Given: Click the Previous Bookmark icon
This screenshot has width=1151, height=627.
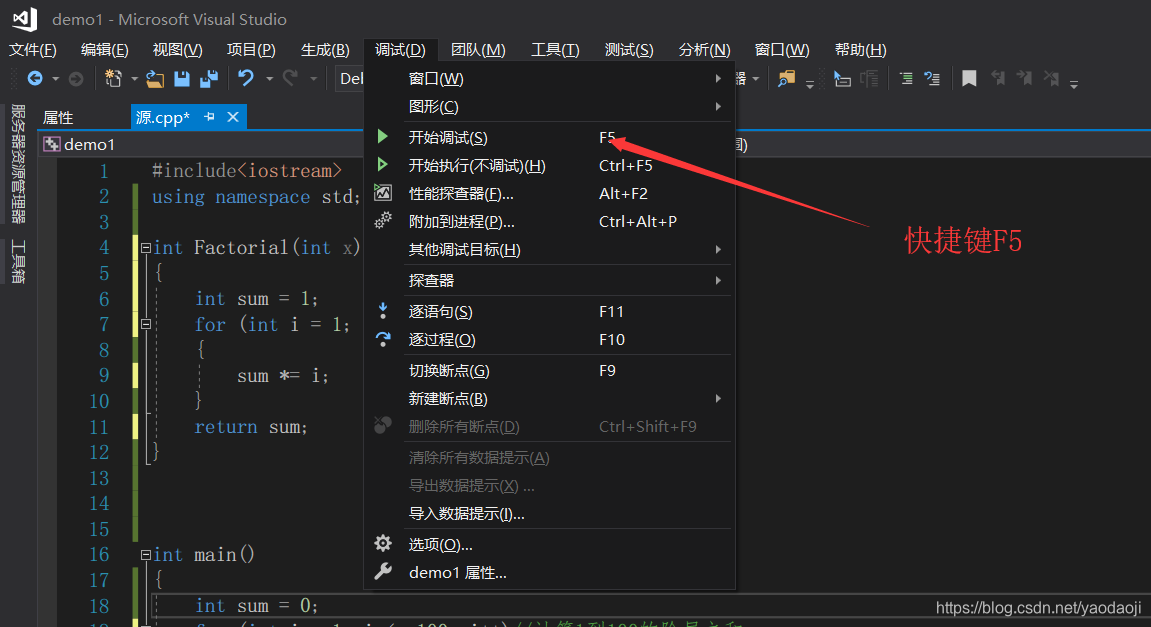Looking at the screenshot, I should (998, 79).
